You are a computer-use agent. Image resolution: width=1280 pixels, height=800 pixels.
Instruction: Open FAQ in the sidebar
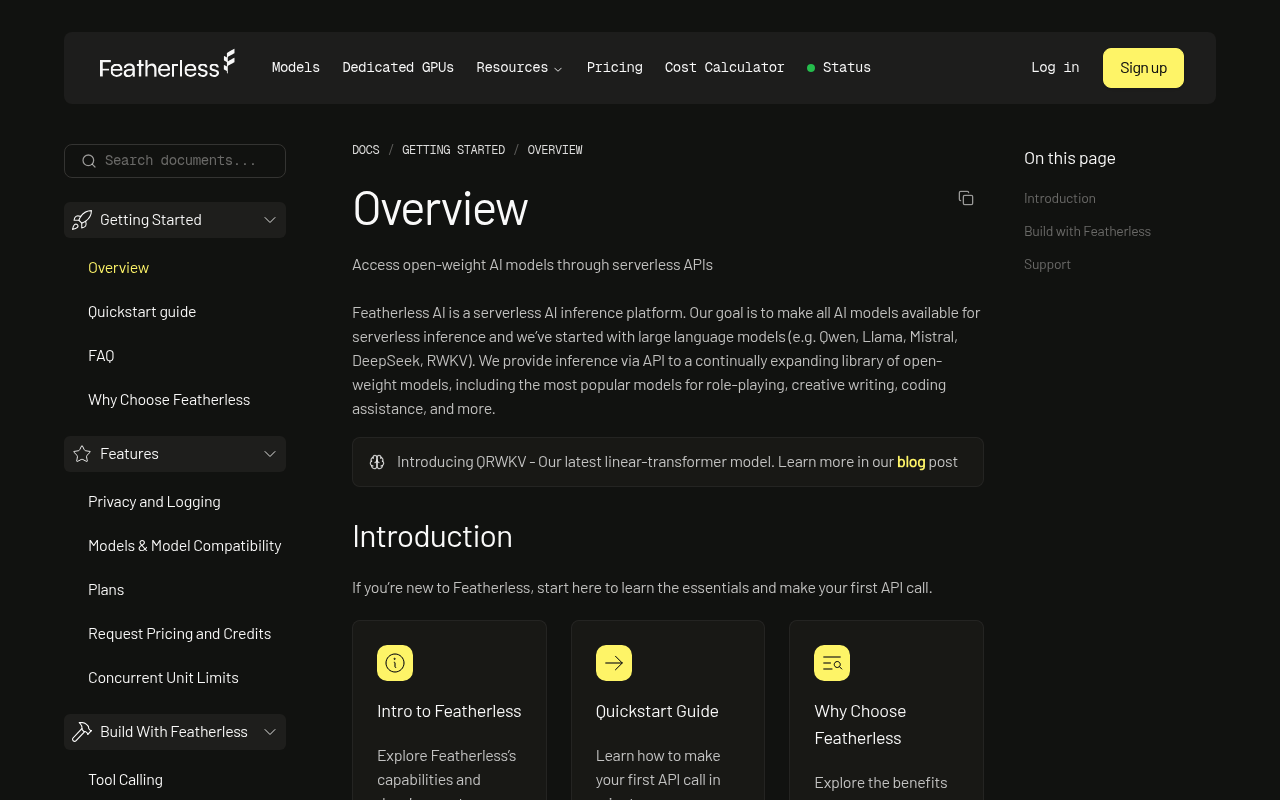point(101,356)
